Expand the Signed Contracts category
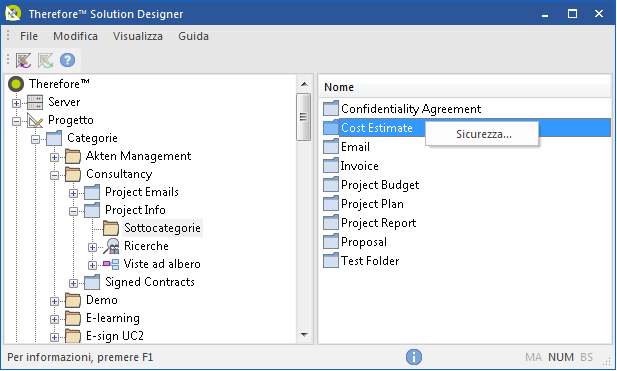Image resolution: width=617 pixels, height=371 pixels. click(73, 284)
